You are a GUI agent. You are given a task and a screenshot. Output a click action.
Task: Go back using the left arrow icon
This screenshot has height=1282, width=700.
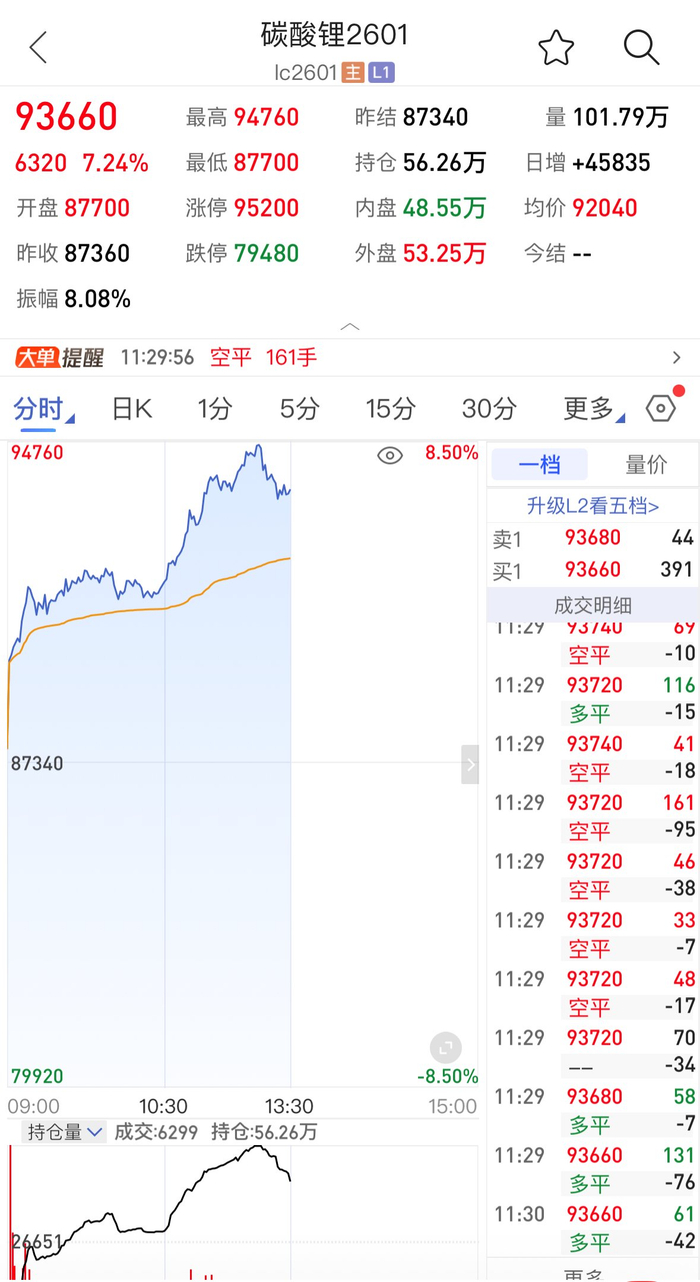(x=38, y=46)
